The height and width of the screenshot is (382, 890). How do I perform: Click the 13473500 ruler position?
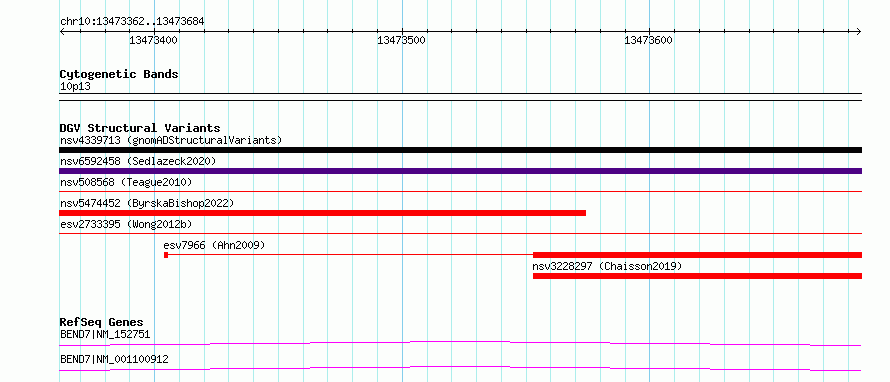click(401, 40)
